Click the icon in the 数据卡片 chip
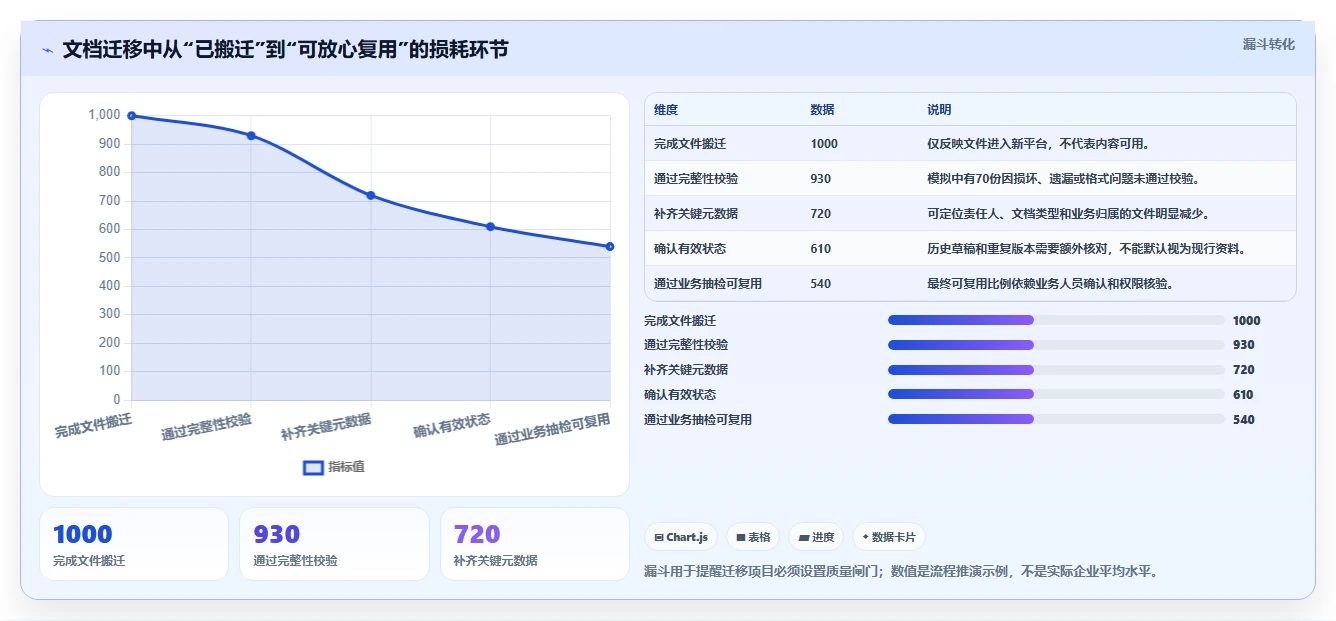The width and height of the screenshot is (1336, 621). point(866,537)
